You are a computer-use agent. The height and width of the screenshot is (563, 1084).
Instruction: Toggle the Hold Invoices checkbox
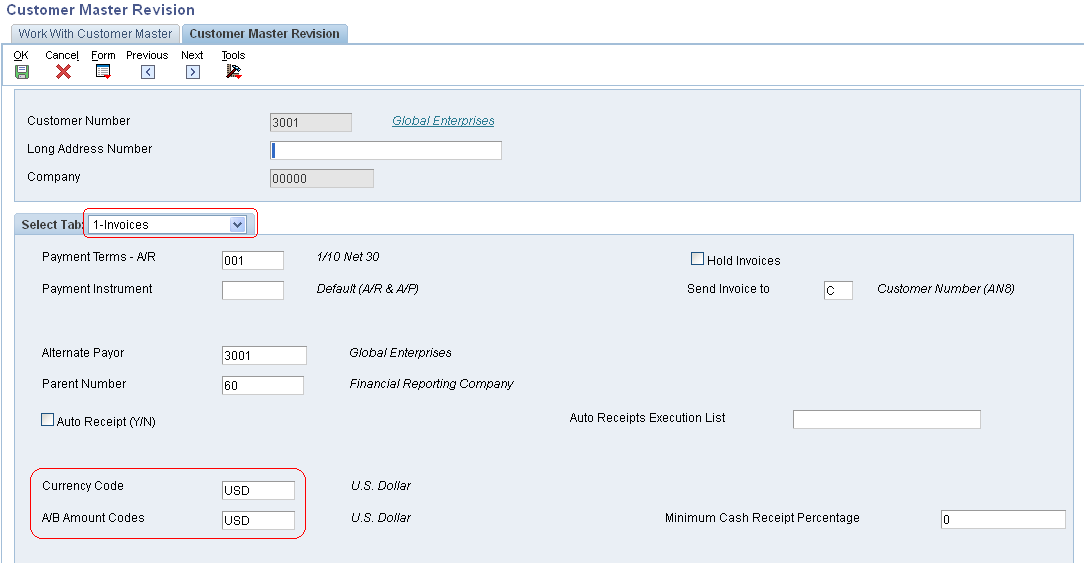pyautogui.click(x=698, y=259)
